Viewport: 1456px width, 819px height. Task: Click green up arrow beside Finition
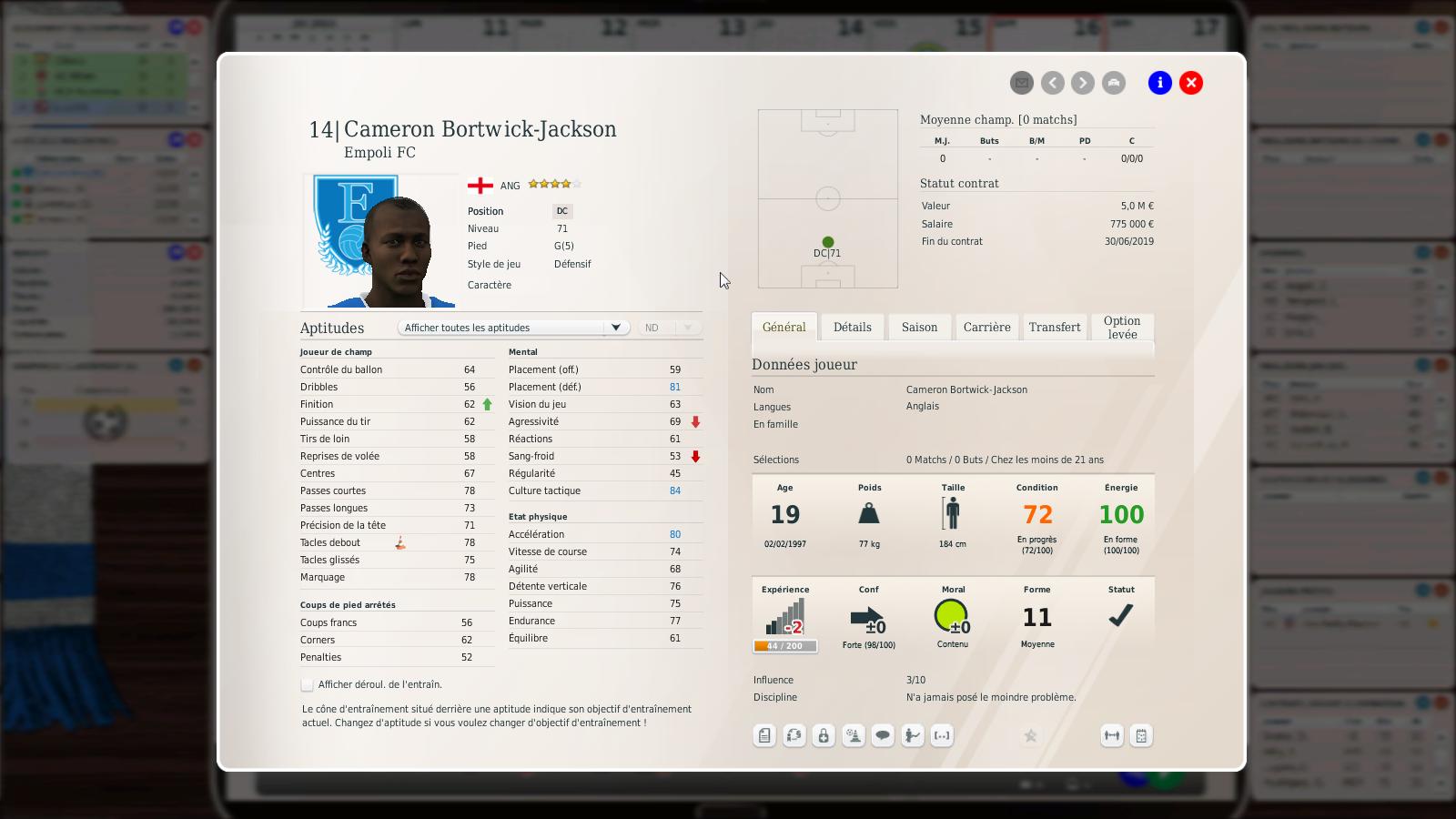point(487,404)
